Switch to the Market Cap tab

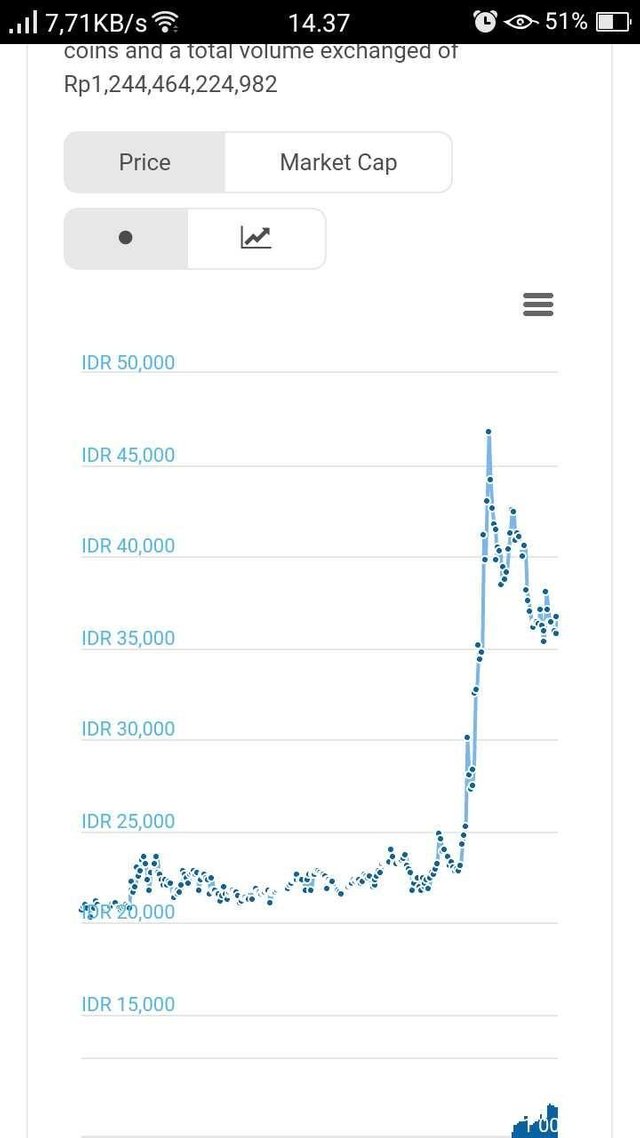click(x=338, y=163)
